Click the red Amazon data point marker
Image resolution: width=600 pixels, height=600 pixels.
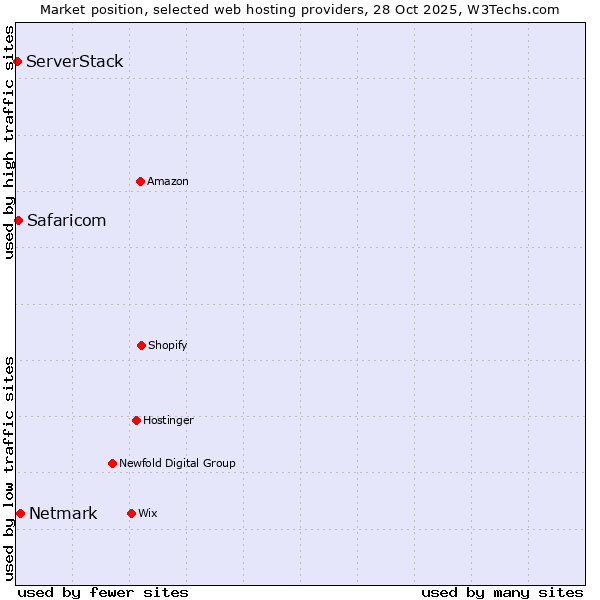click(x=140, y=181)
